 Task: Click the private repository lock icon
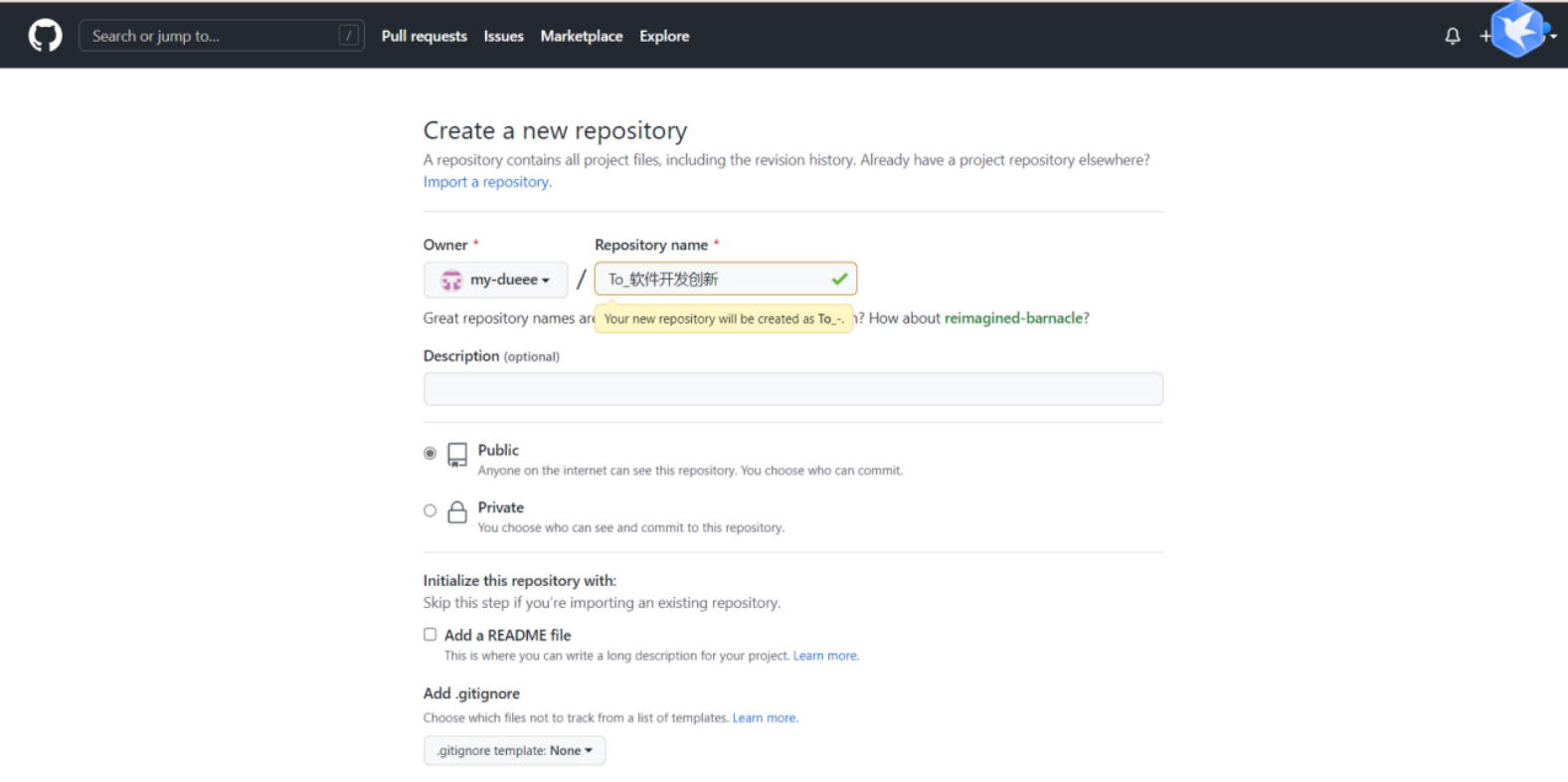tap(457, 512)
